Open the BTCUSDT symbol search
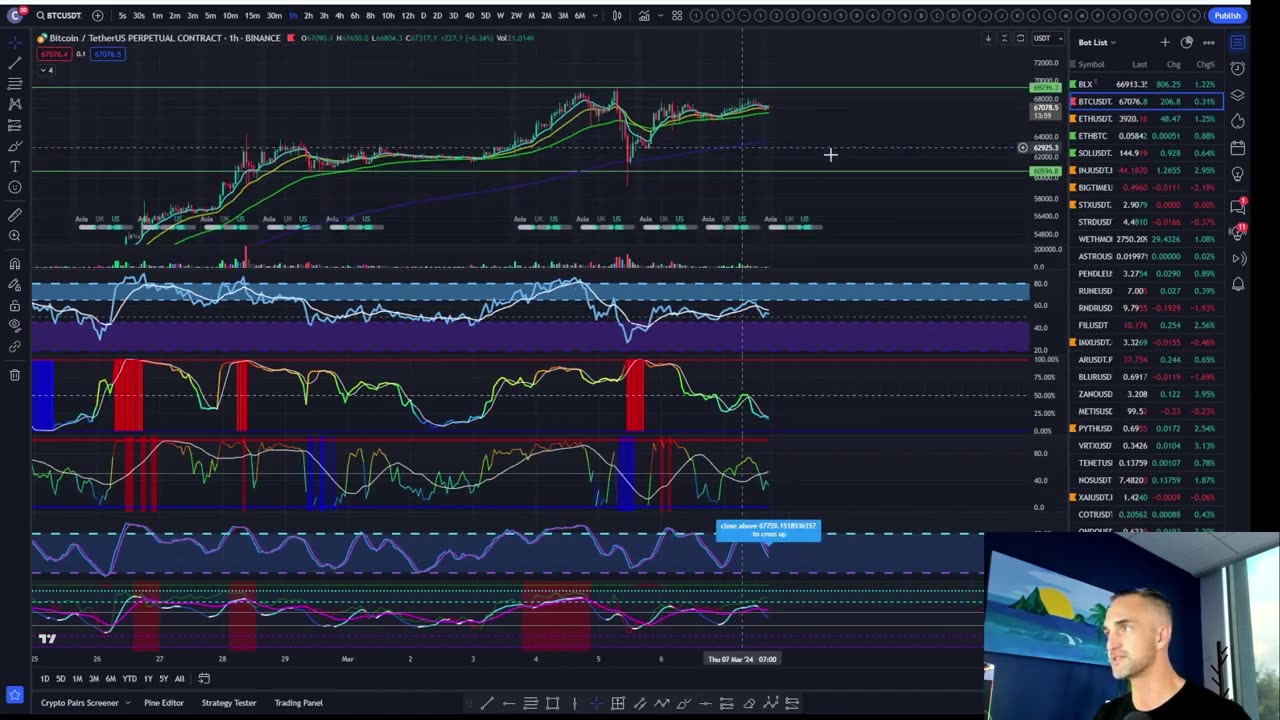The image size is (1280, 720). (x=59, y=15)
